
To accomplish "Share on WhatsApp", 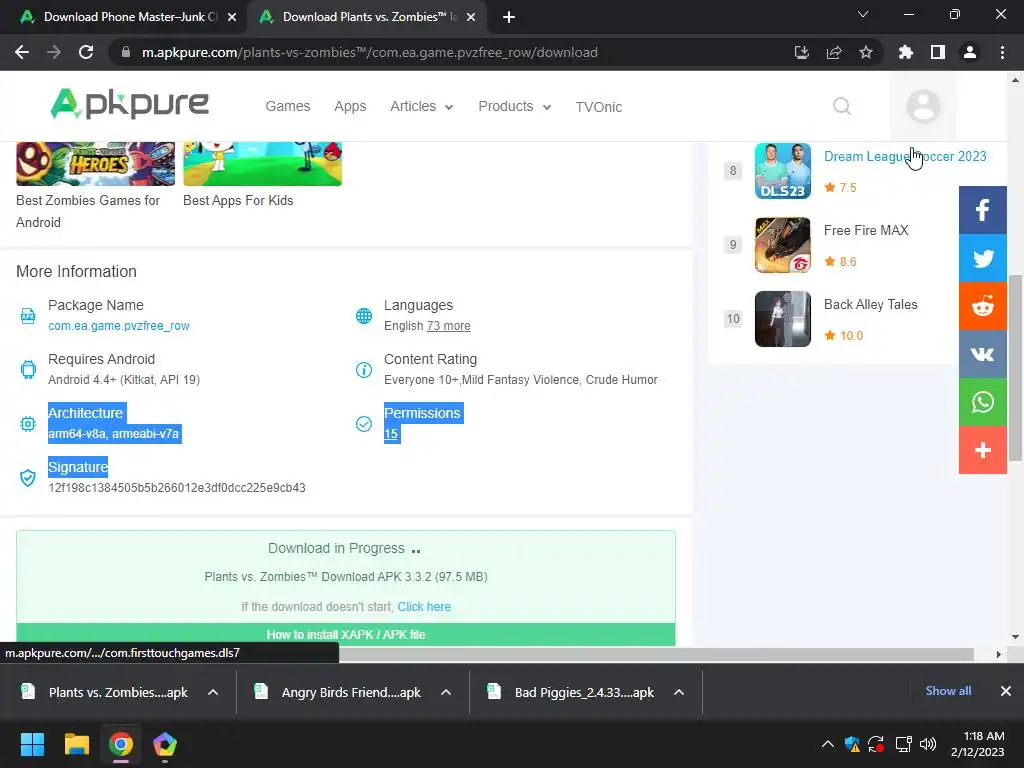I will point(982,402).
